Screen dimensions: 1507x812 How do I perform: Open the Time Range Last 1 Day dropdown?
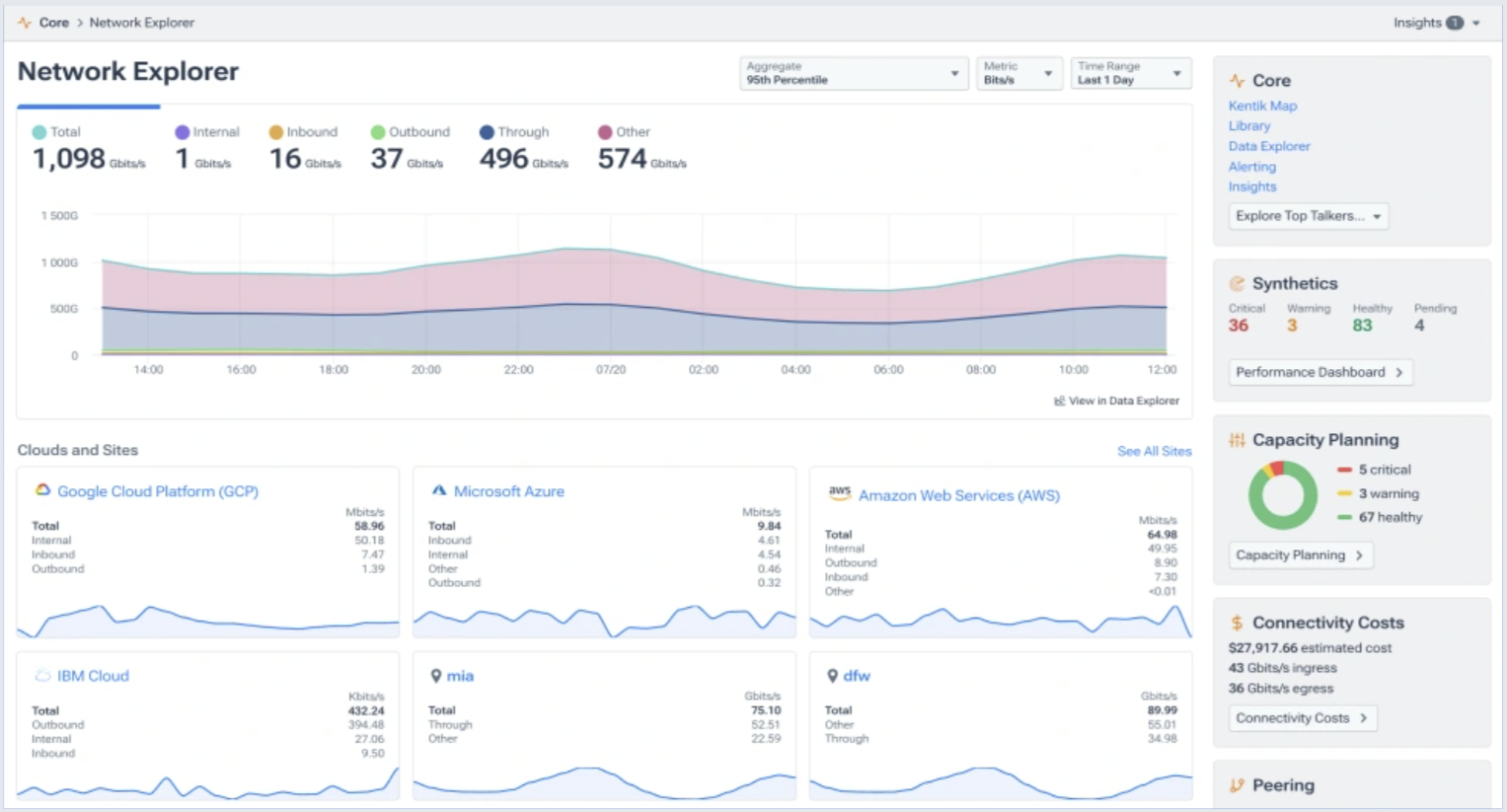click(1130, 73)
